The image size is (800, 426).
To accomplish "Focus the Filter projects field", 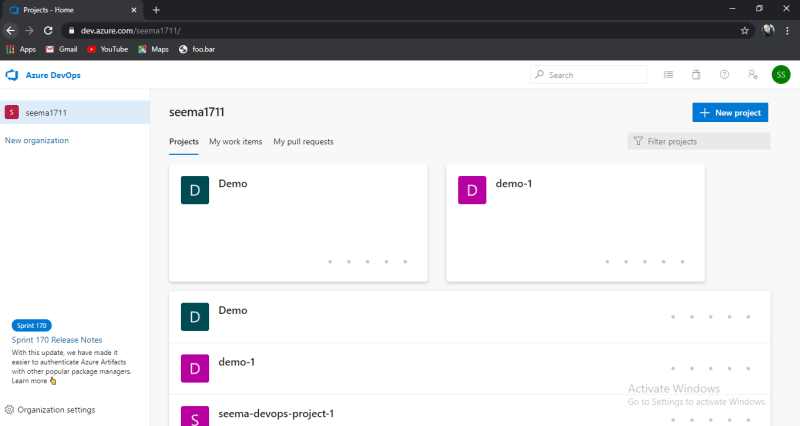I will [x=698, y=141].
